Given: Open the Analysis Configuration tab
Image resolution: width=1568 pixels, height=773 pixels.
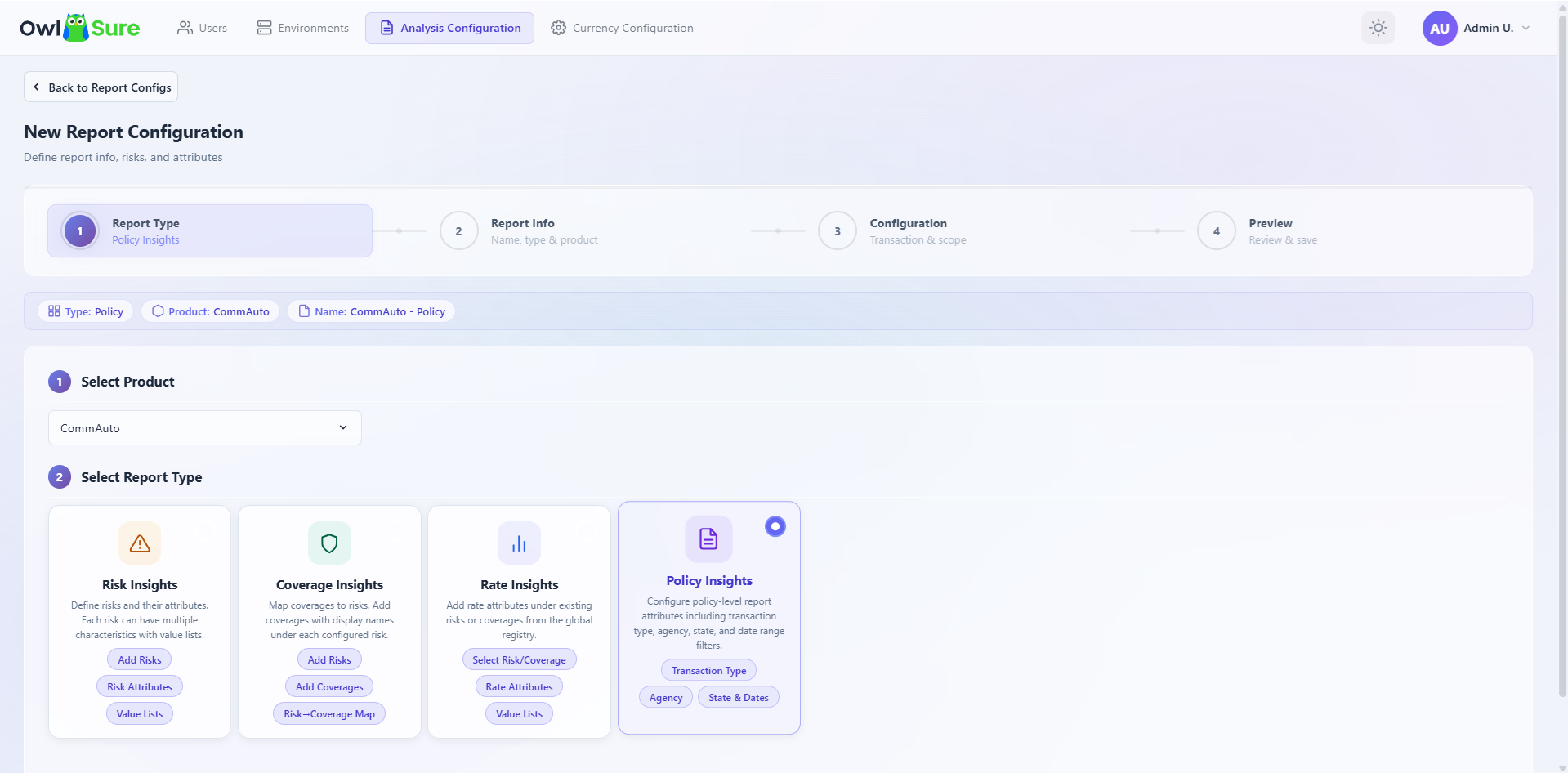Looking at the screenshot, I should point(449,28).
